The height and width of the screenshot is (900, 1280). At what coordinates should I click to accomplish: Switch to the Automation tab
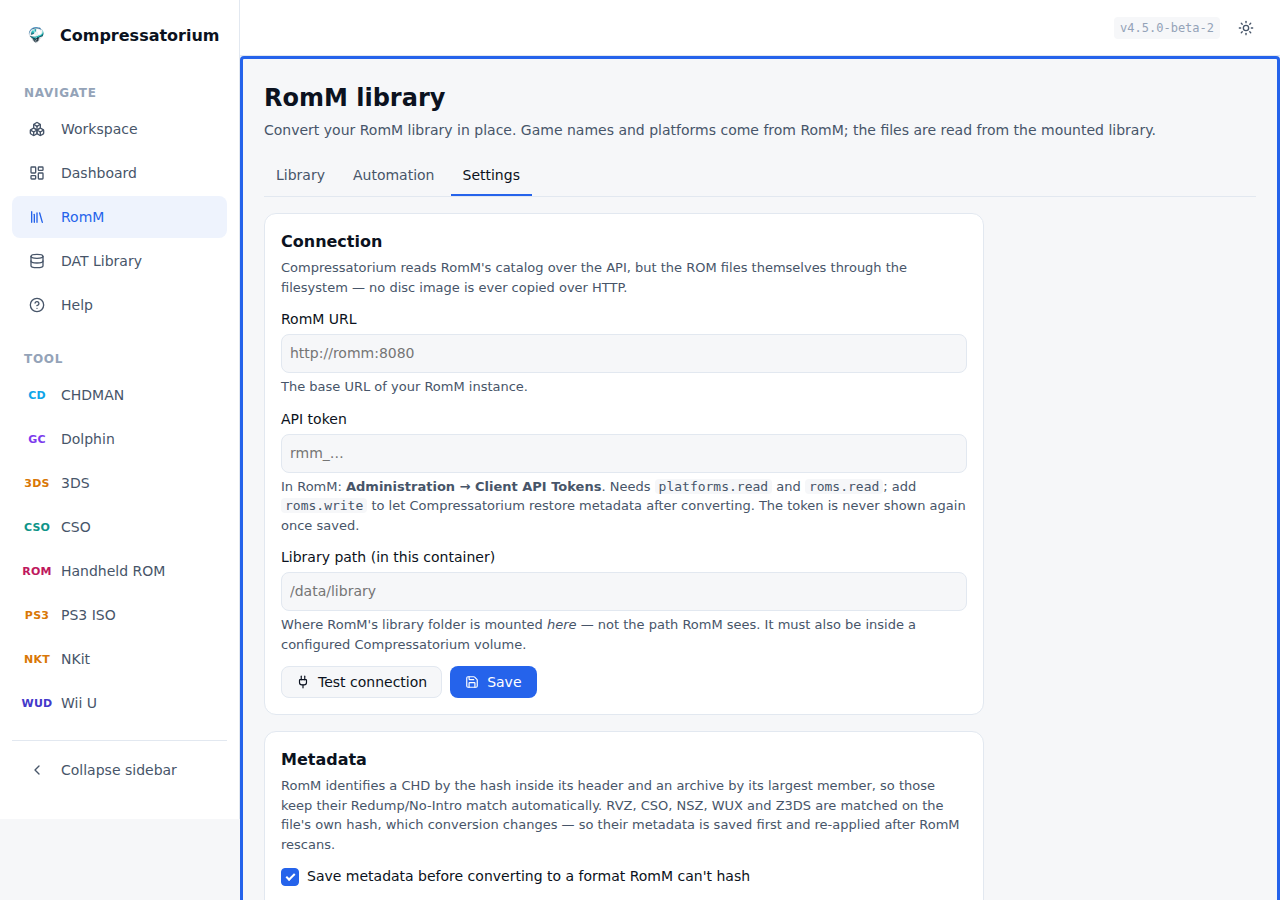[393, 175]
